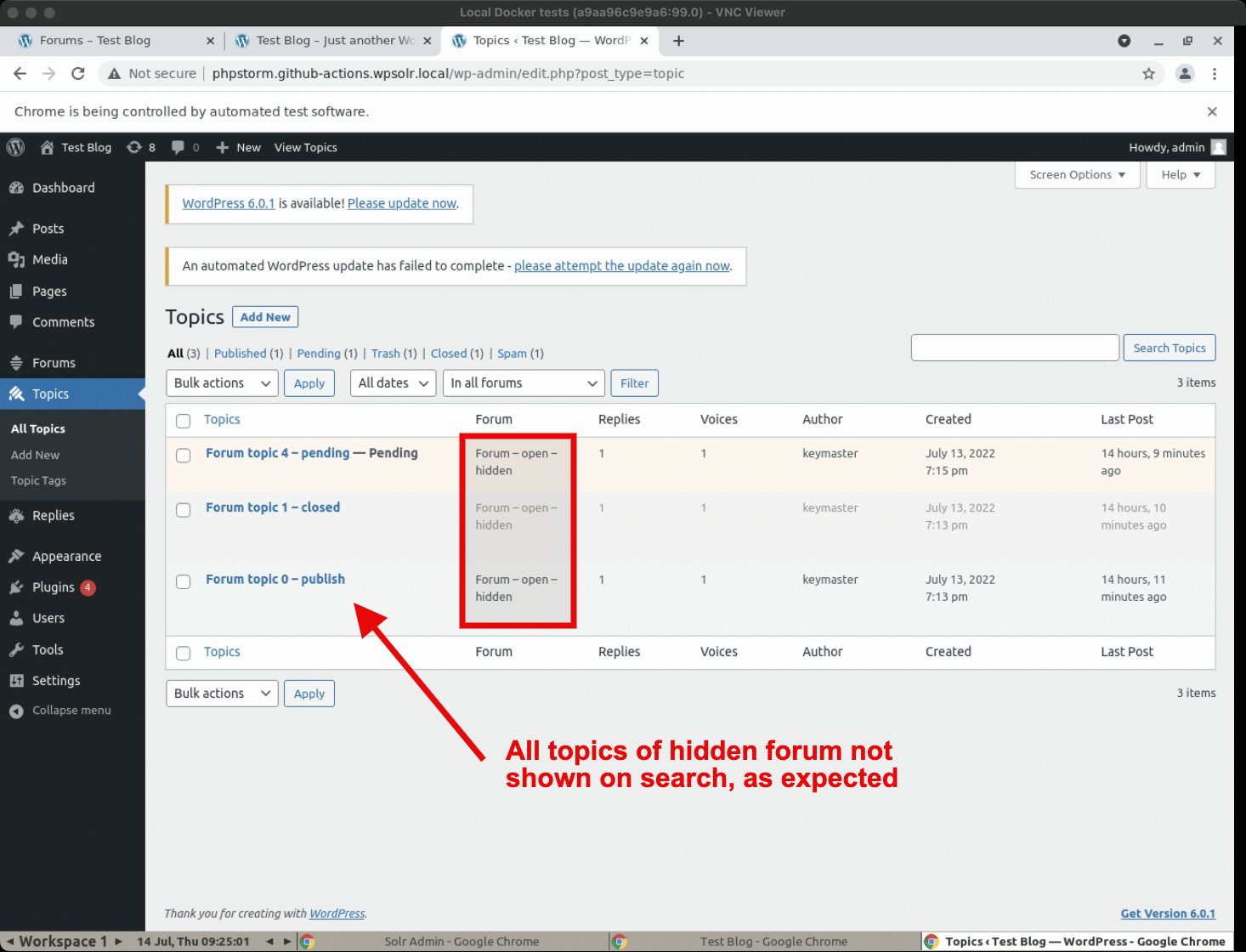The image size is (1246, 952).
Task: Click the Search Topics button
Action: (1170, 348)
